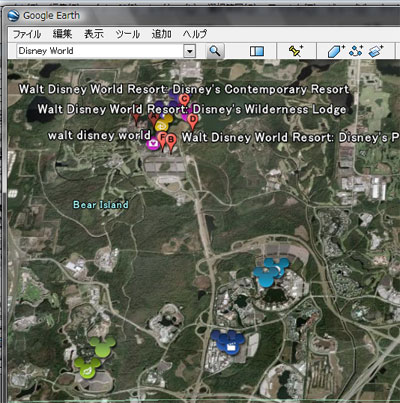The height and width of the screenshot is (403, 400).
Task: Click the lower lime-green Mickey marker
Action: click(87, 368)
